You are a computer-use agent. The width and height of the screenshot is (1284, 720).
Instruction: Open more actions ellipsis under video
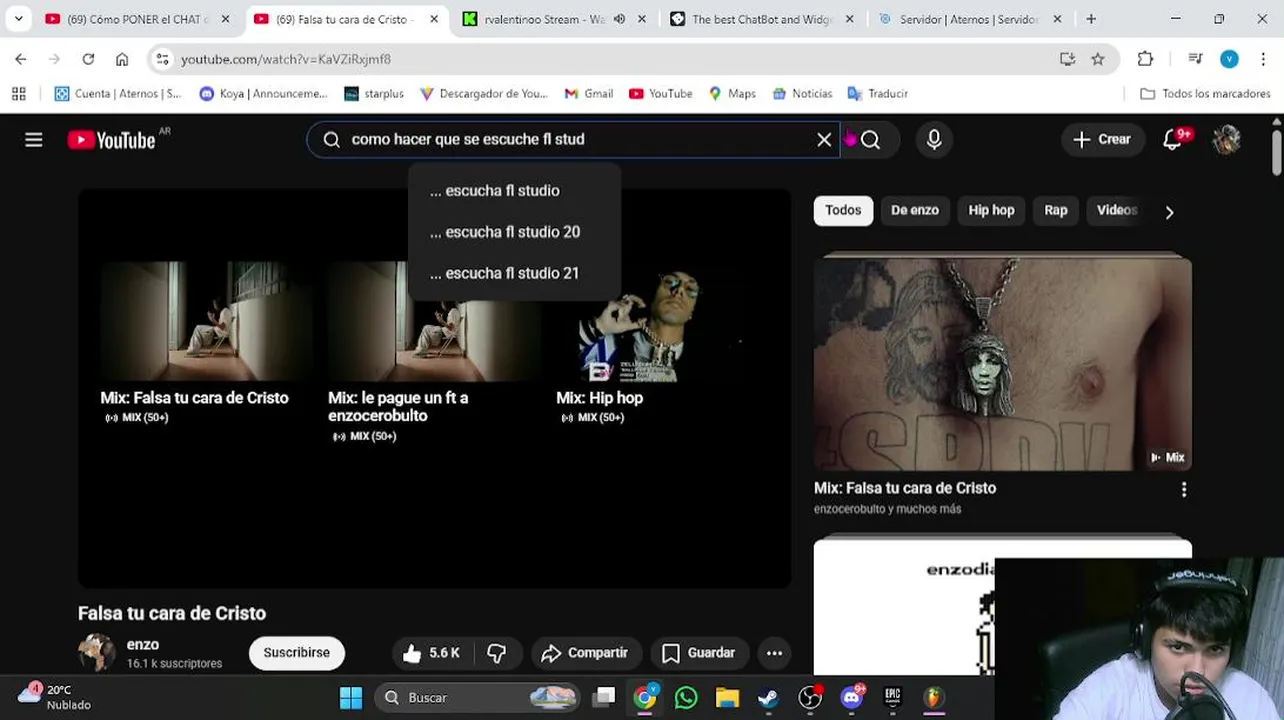(774, 653)
